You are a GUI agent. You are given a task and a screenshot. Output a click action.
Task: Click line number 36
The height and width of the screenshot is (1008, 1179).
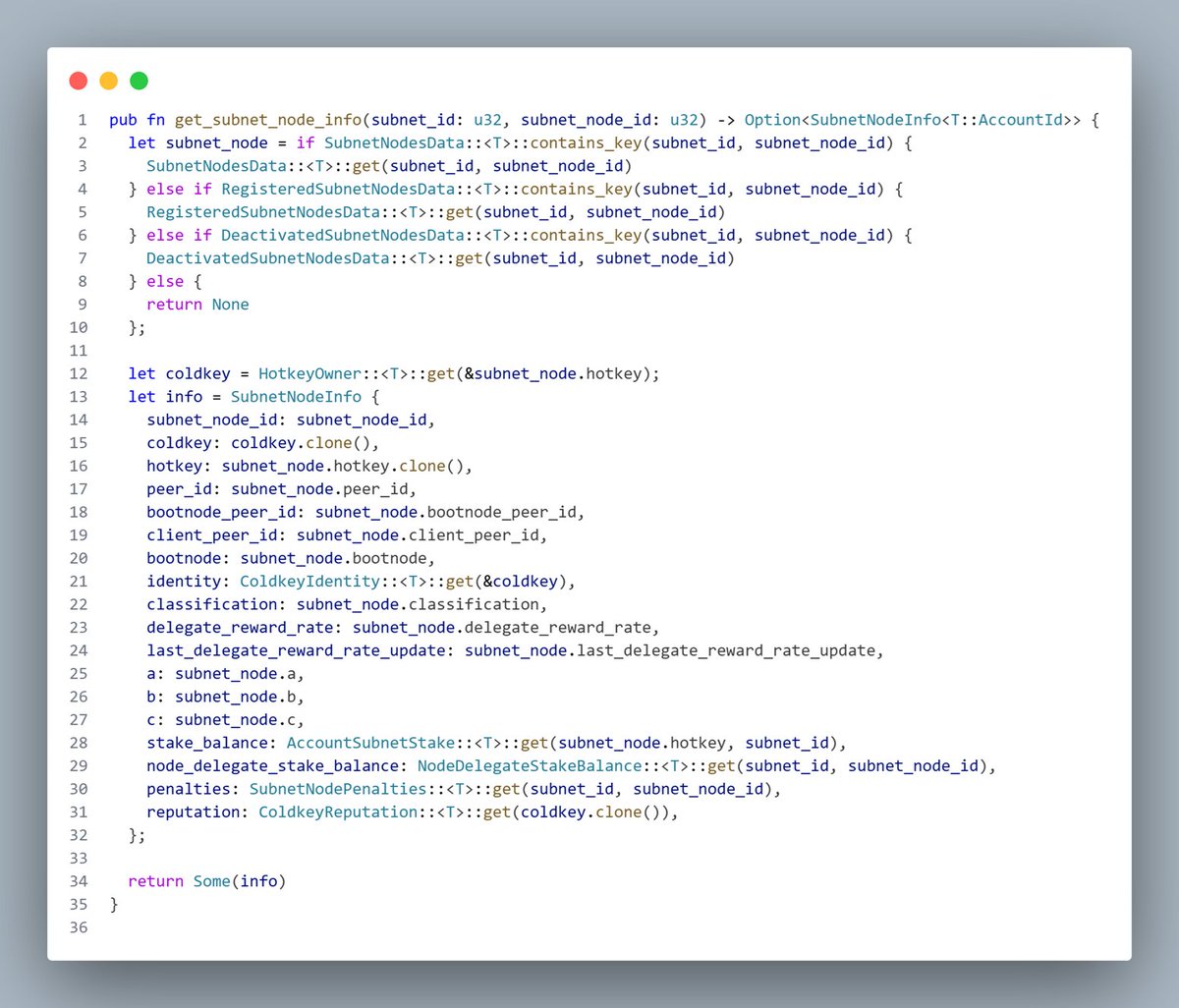click(x=79, y=927)
